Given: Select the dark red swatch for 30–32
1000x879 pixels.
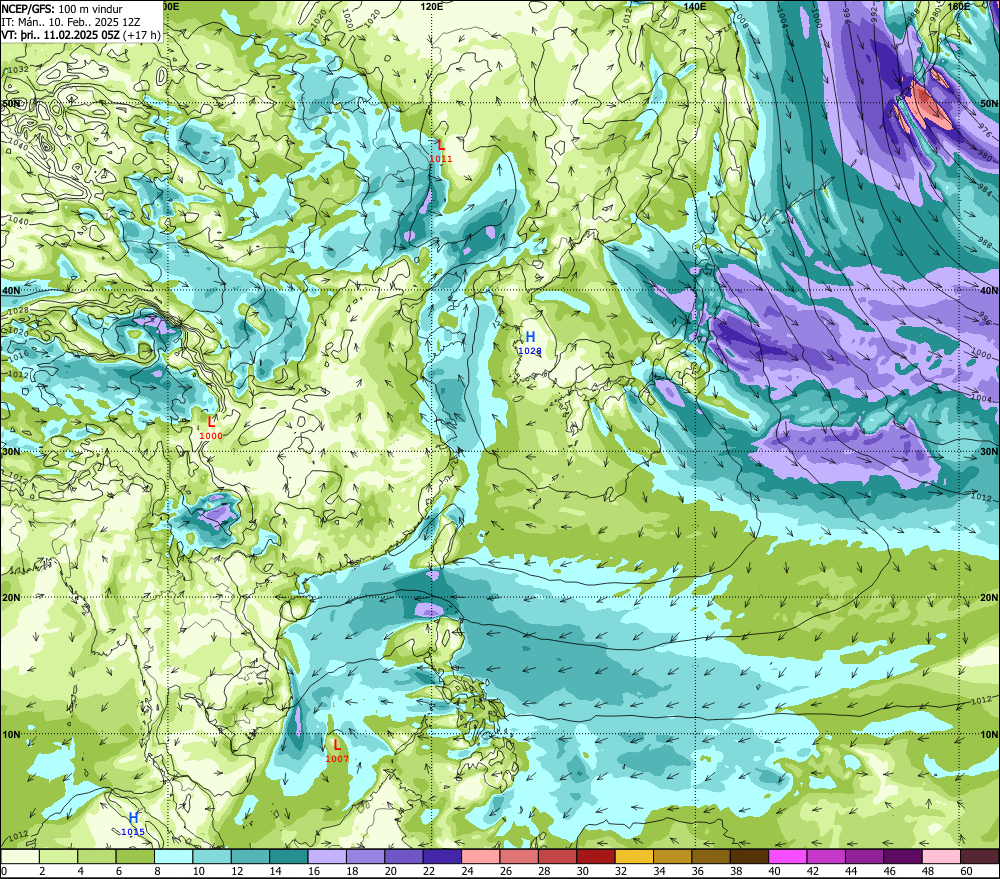Looking at the screenshot, I should pyautogui.click(x=596, y=857).
